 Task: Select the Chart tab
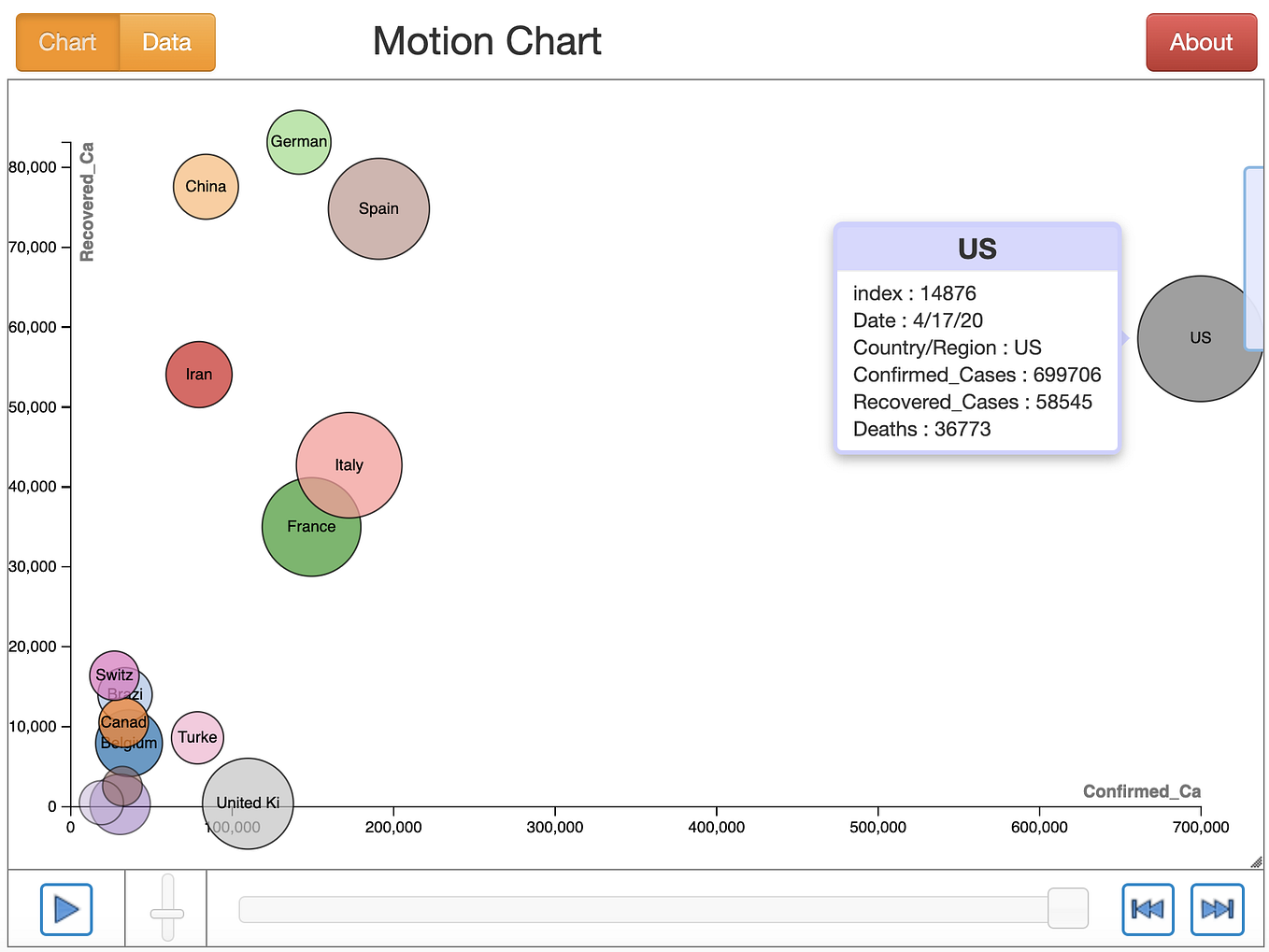(x=66, y=42)
